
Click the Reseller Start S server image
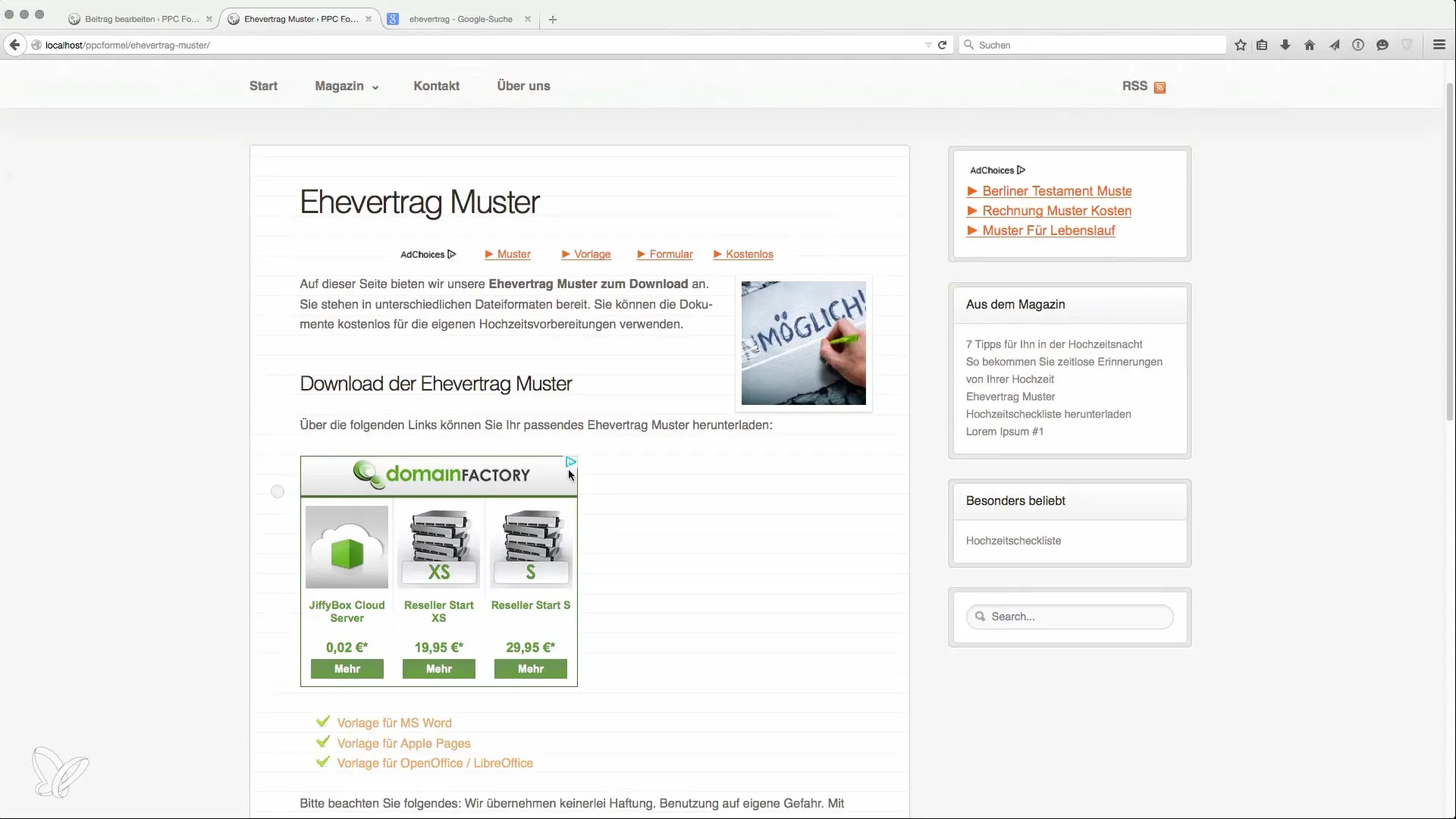click(x=531, y=548)
